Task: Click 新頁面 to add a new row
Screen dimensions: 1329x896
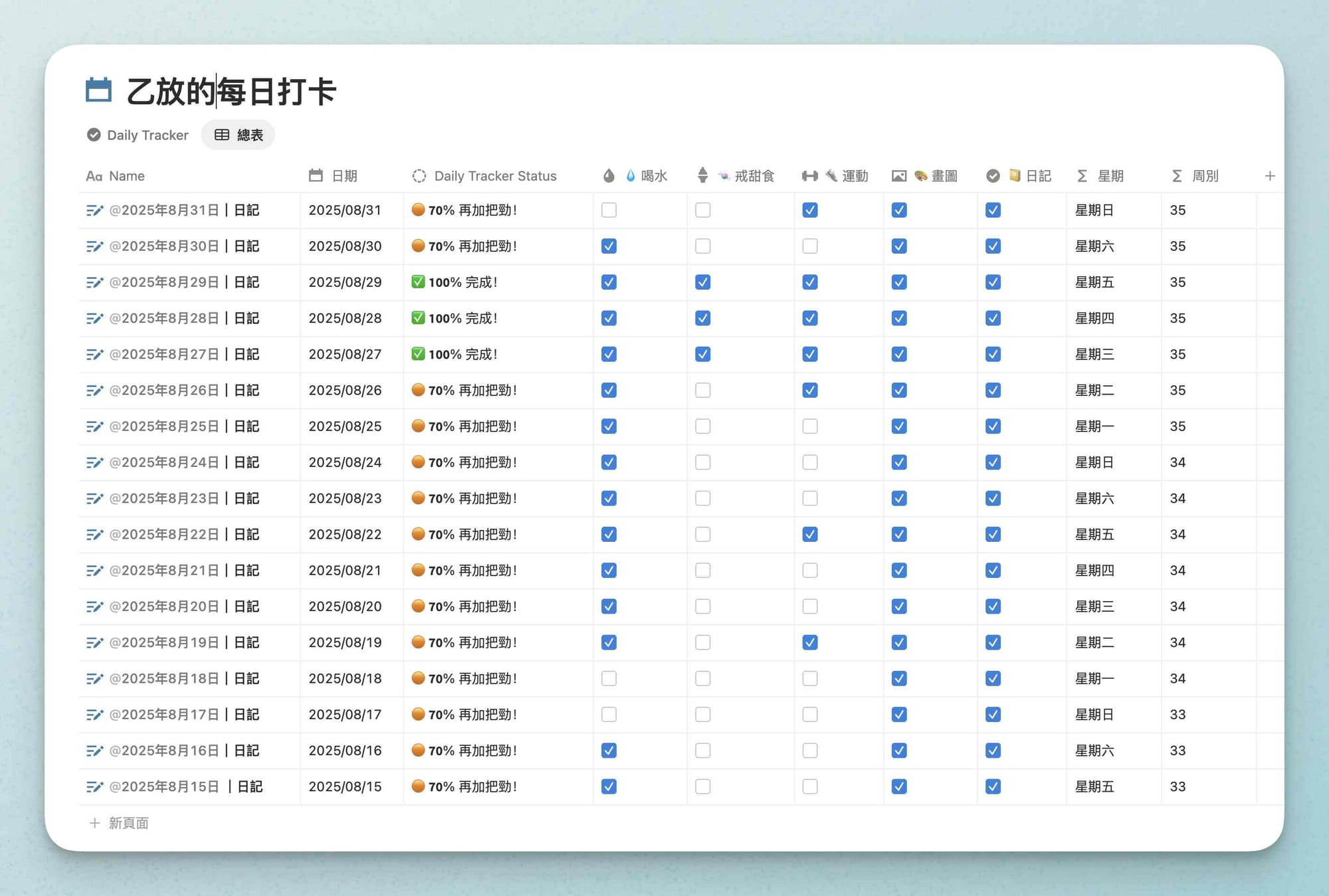Action: click(128, 824)
